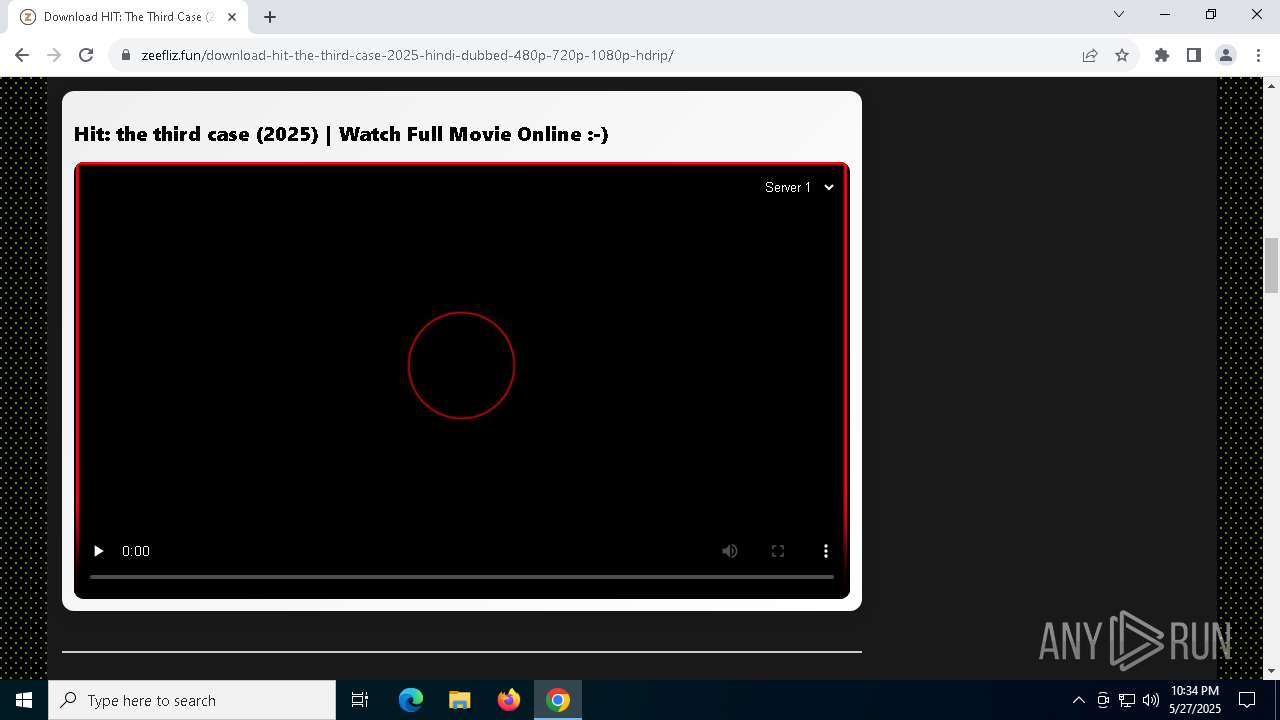Go back to the previous page
1280x720 pixels.
click(22, 55)
